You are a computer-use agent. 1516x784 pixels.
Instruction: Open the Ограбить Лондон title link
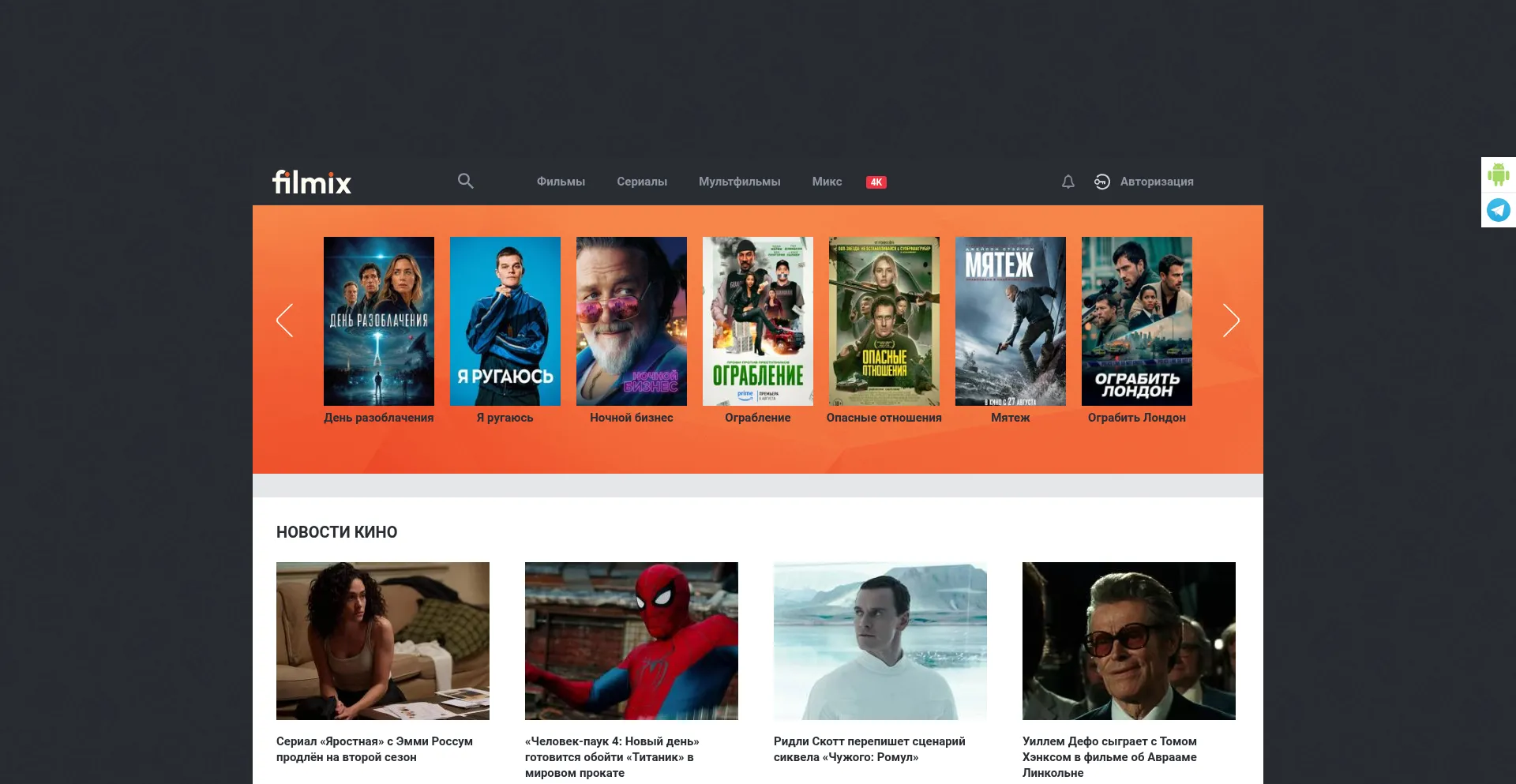(x=1137, y=418)
